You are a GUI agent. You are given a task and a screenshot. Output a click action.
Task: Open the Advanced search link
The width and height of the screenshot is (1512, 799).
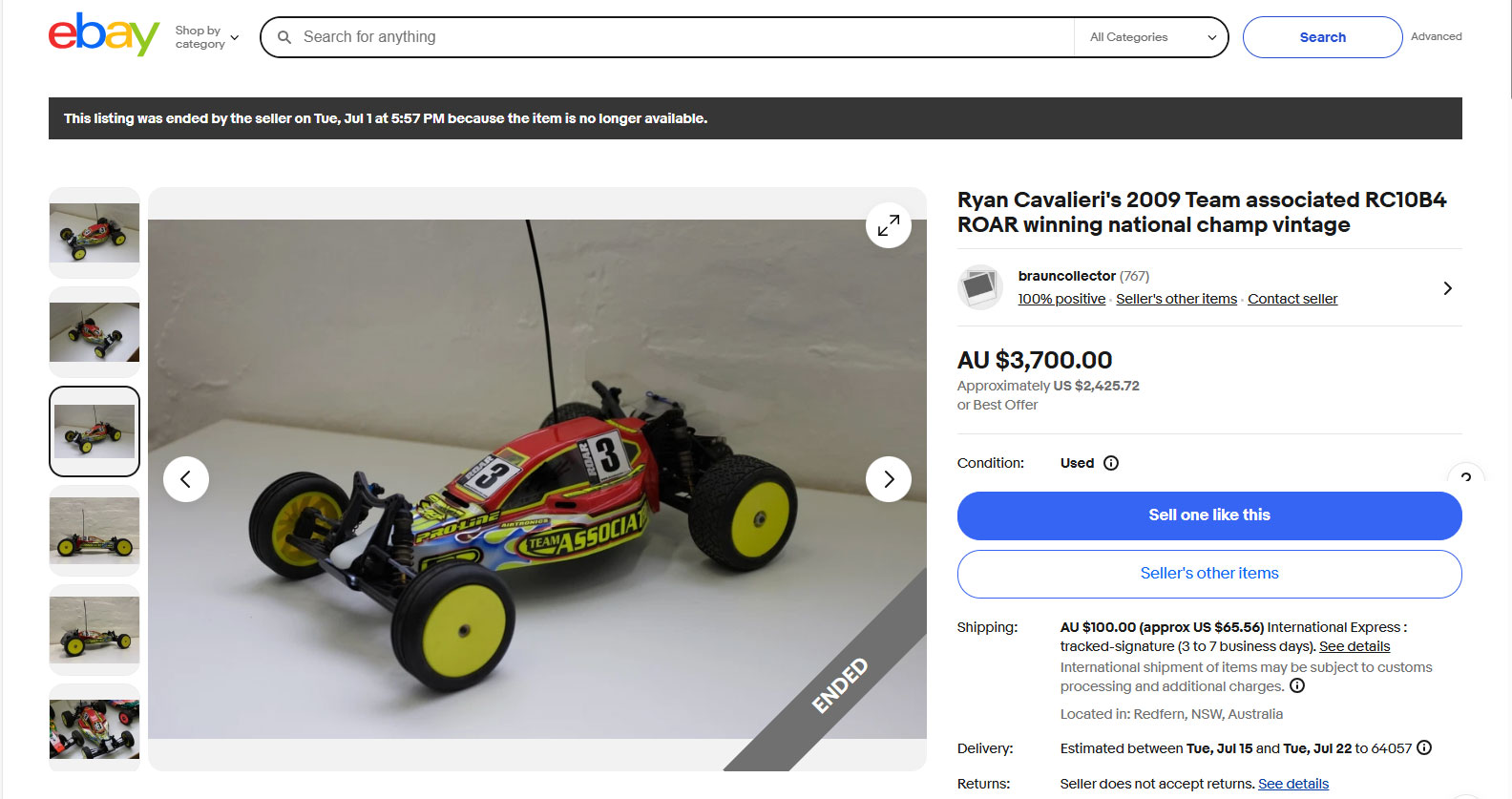[x=1436, y=36]
